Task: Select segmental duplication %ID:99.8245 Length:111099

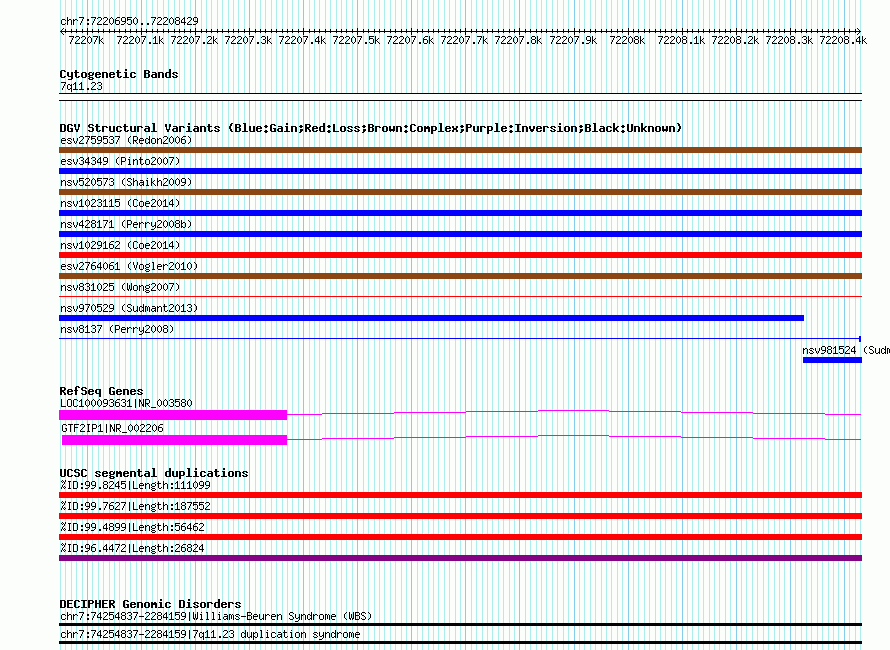Action: coord(460,495)
